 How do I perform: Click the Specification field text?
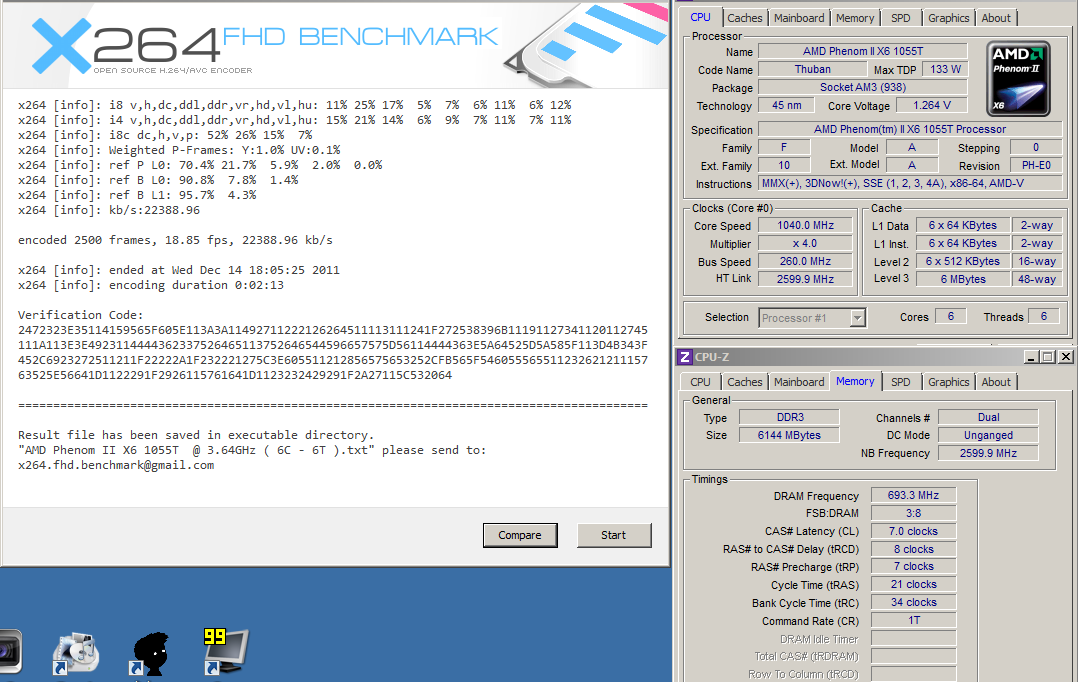pyautogui.click(x=910, y=129)
